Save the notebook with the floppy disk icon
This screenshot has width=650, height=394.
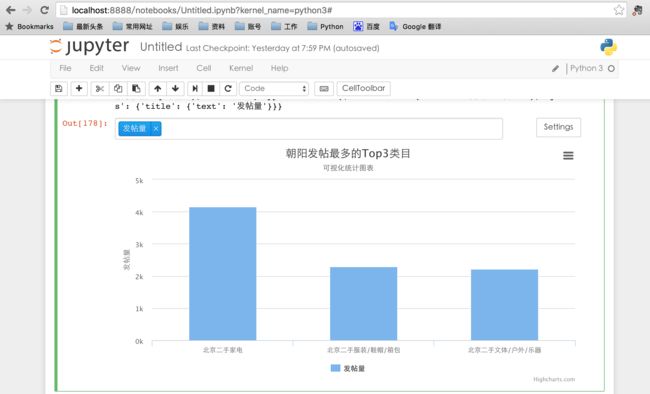tap(58, 88)
